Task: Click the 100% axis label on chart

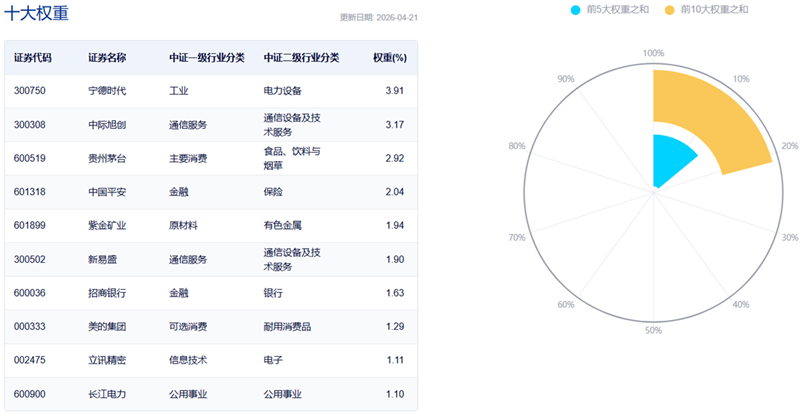Action: point(653,53)
